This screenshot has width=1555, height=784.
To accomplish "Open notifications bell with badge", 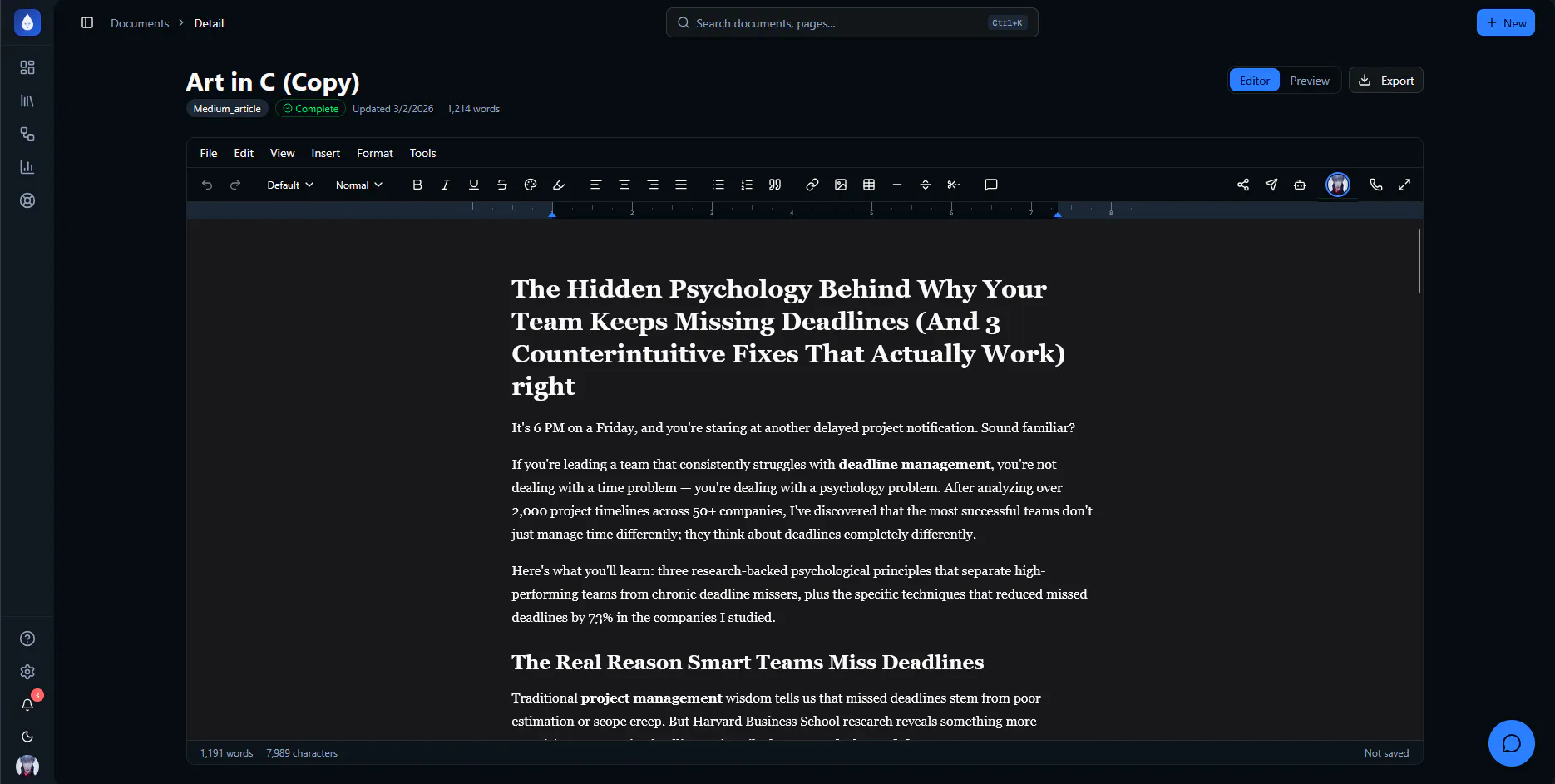I will point(27,704).
